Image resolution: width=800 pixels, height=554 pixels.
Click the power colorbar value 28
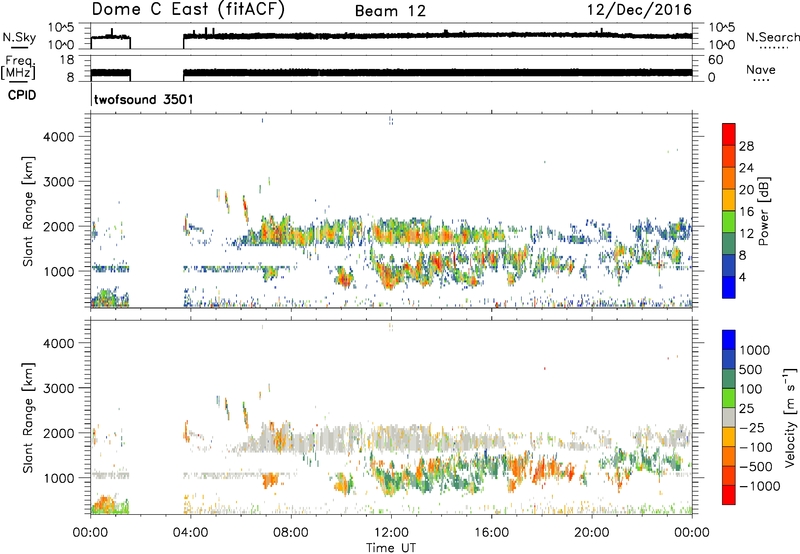746,146
